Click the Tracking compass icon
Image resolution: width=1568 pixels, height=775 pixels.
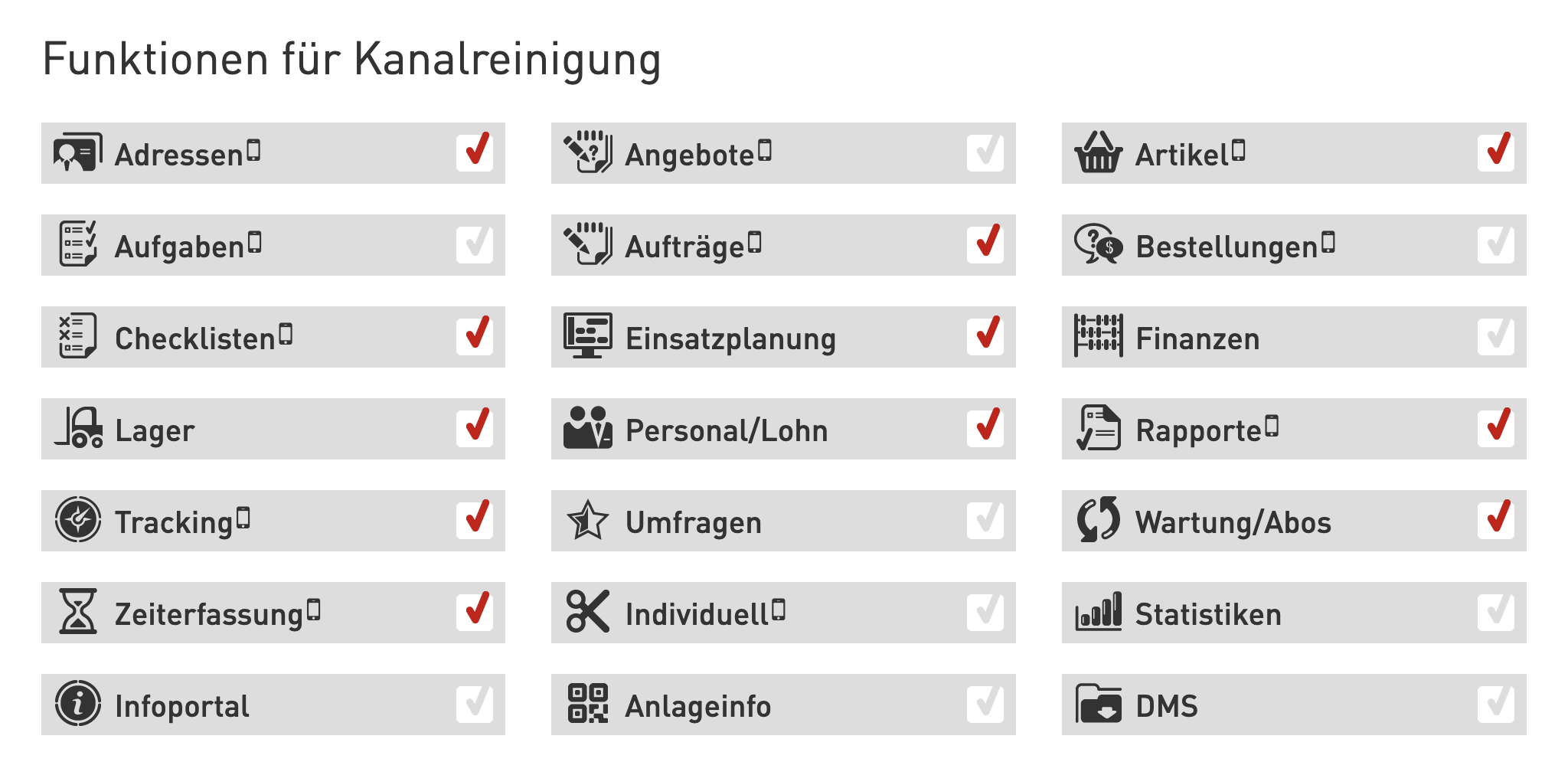coord(78,520)
